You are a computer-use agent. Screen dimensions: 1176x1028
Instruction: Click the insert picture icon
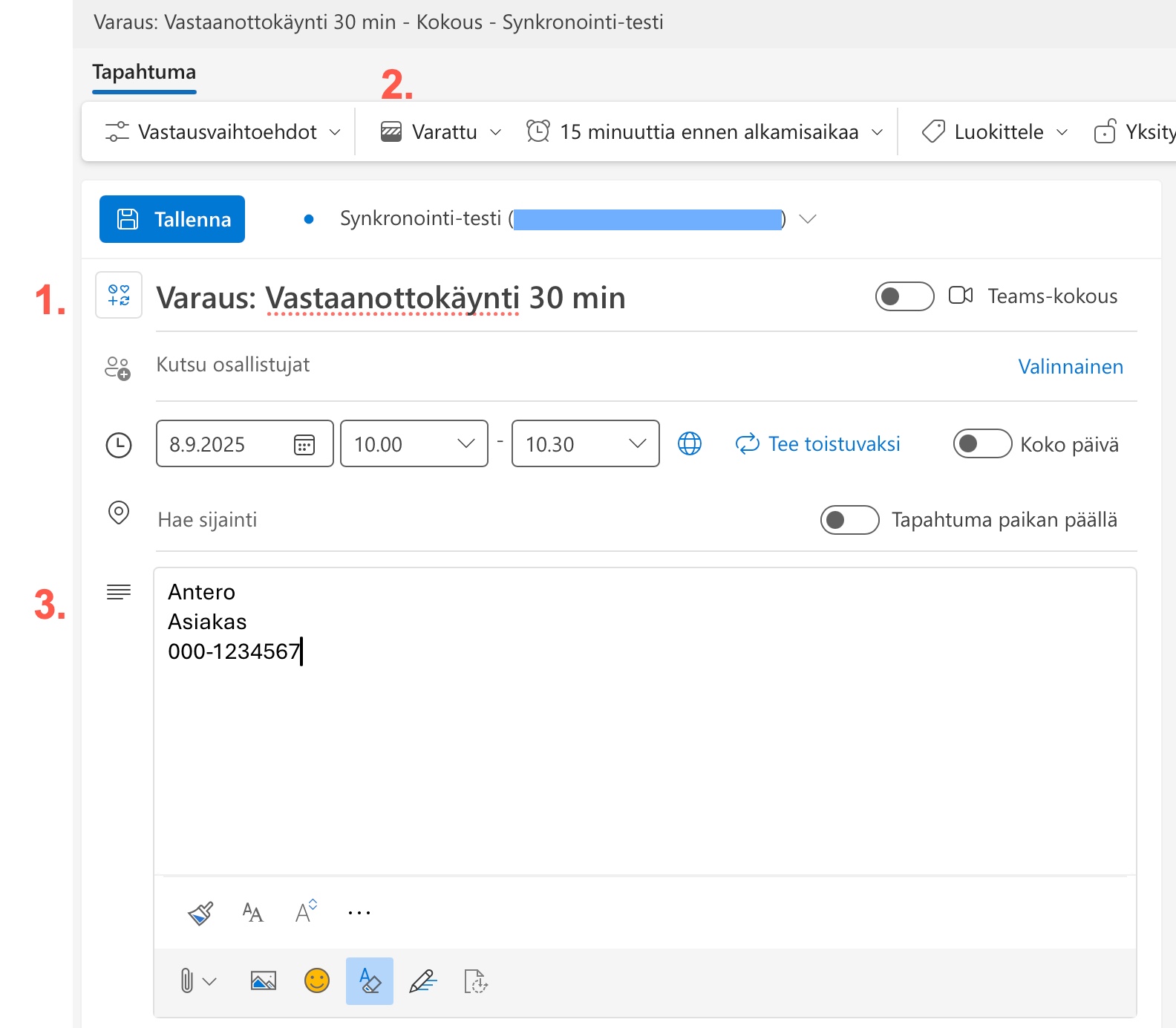pos(264,981)
